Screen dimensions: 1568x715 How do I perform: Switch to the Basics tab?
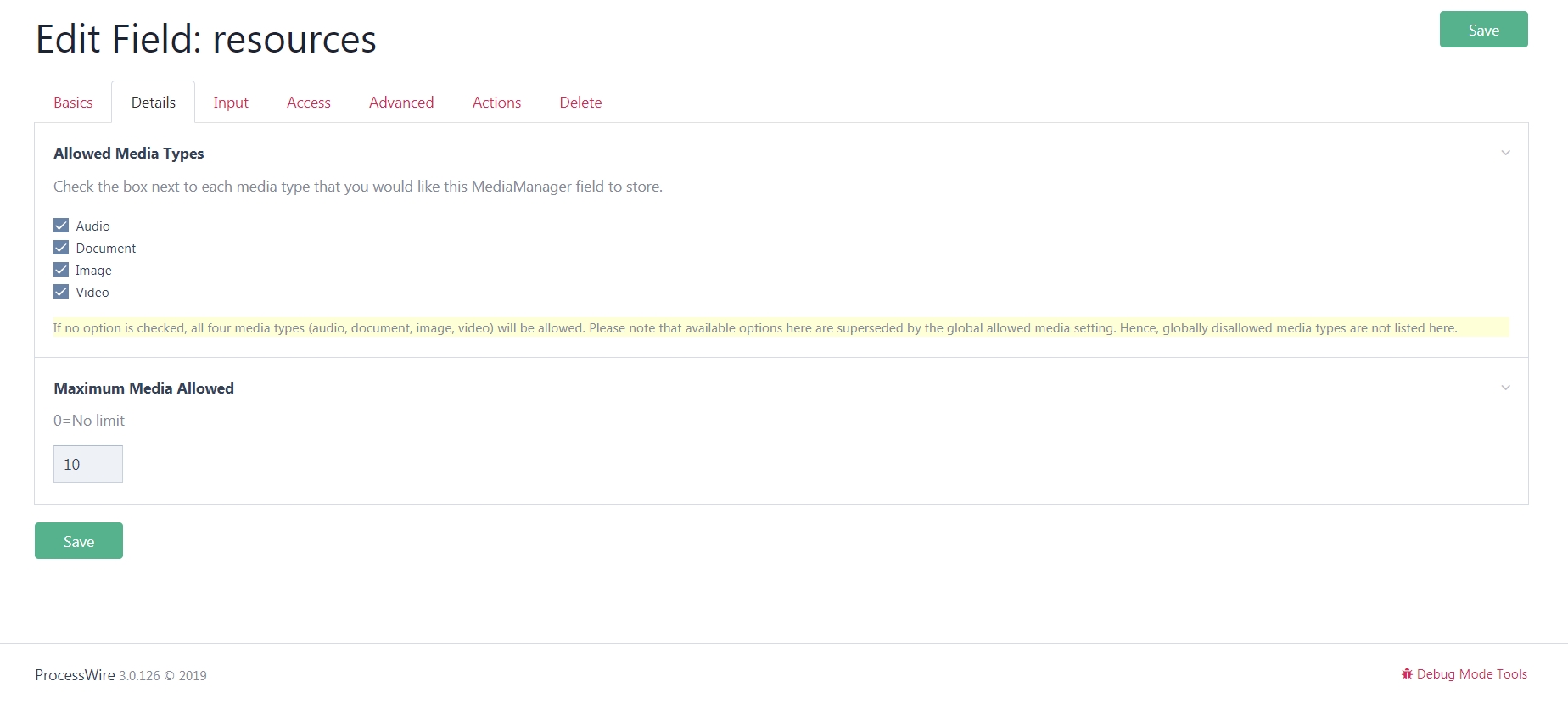(x=73, y=103)
